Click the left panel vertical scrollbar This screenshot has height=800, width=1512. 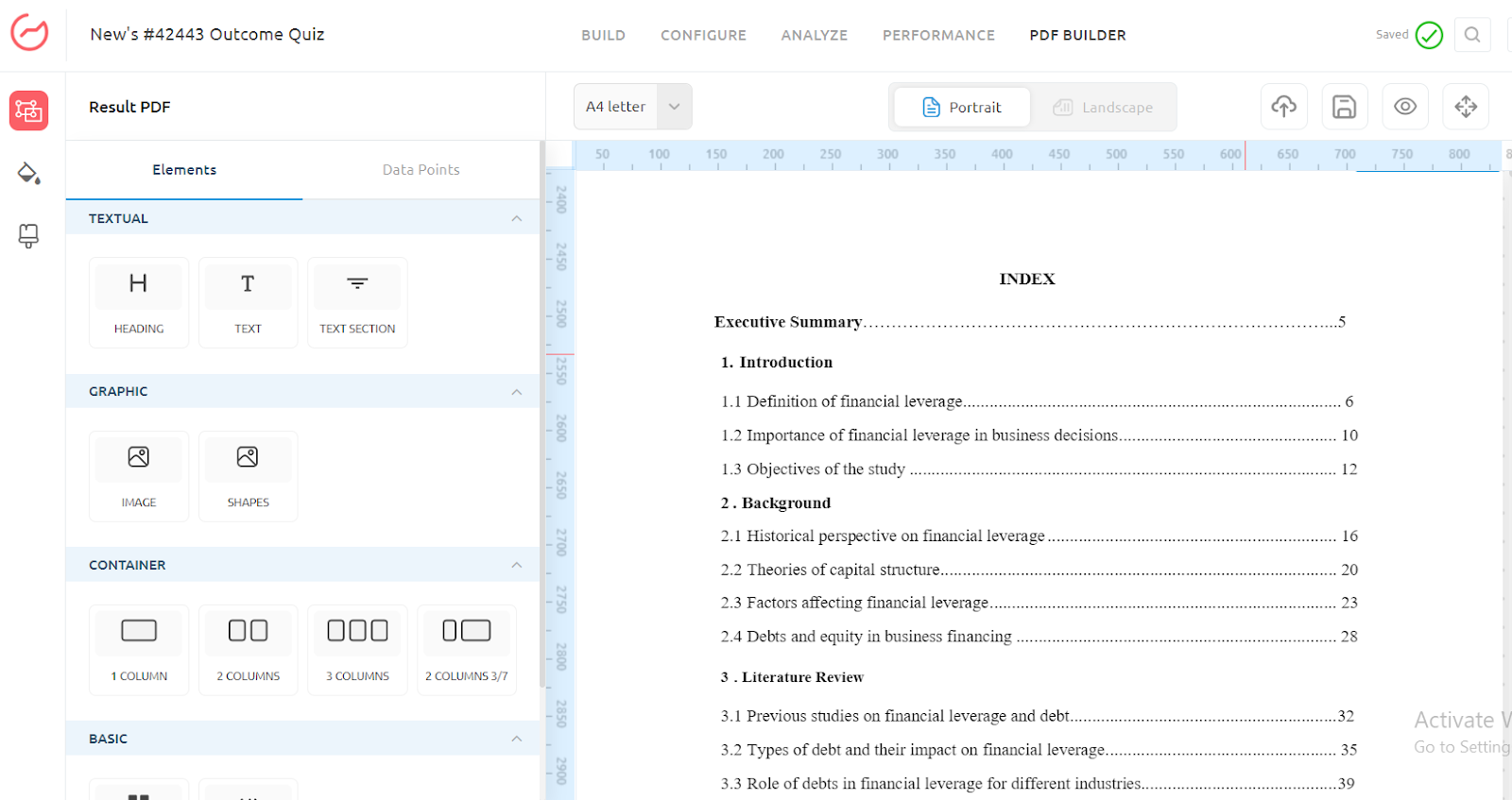541,416
